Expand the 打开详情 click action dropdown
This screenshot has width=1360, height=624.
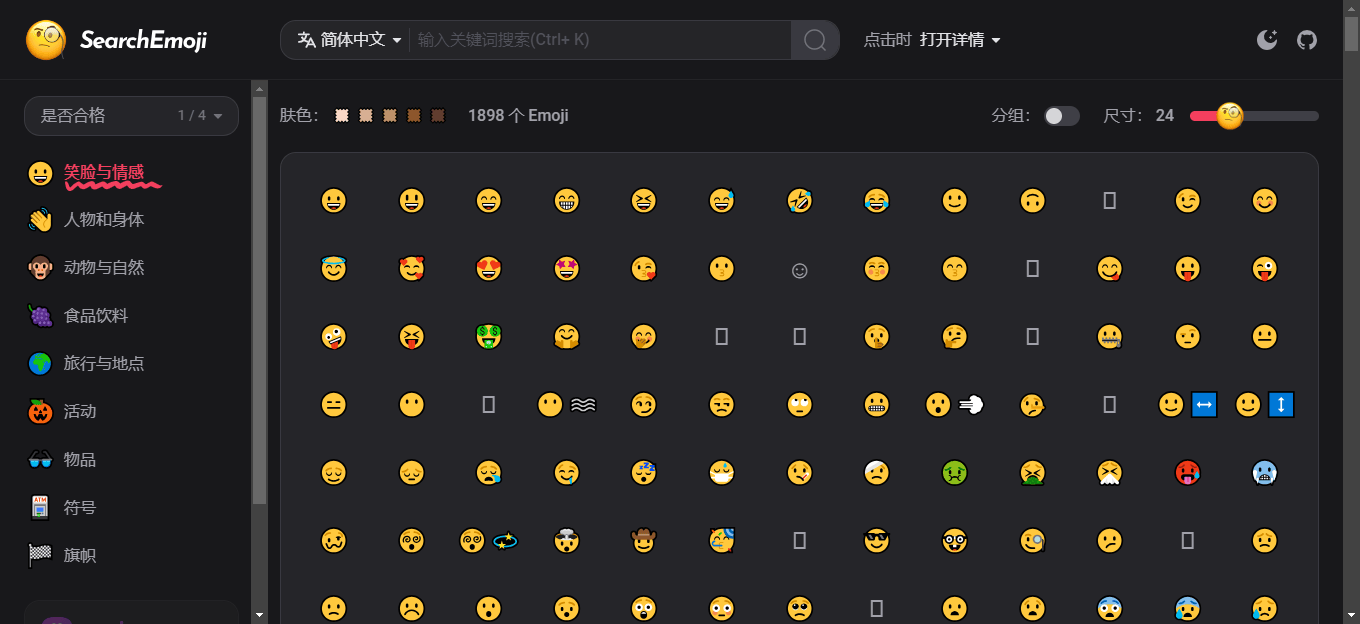[960, 40]
